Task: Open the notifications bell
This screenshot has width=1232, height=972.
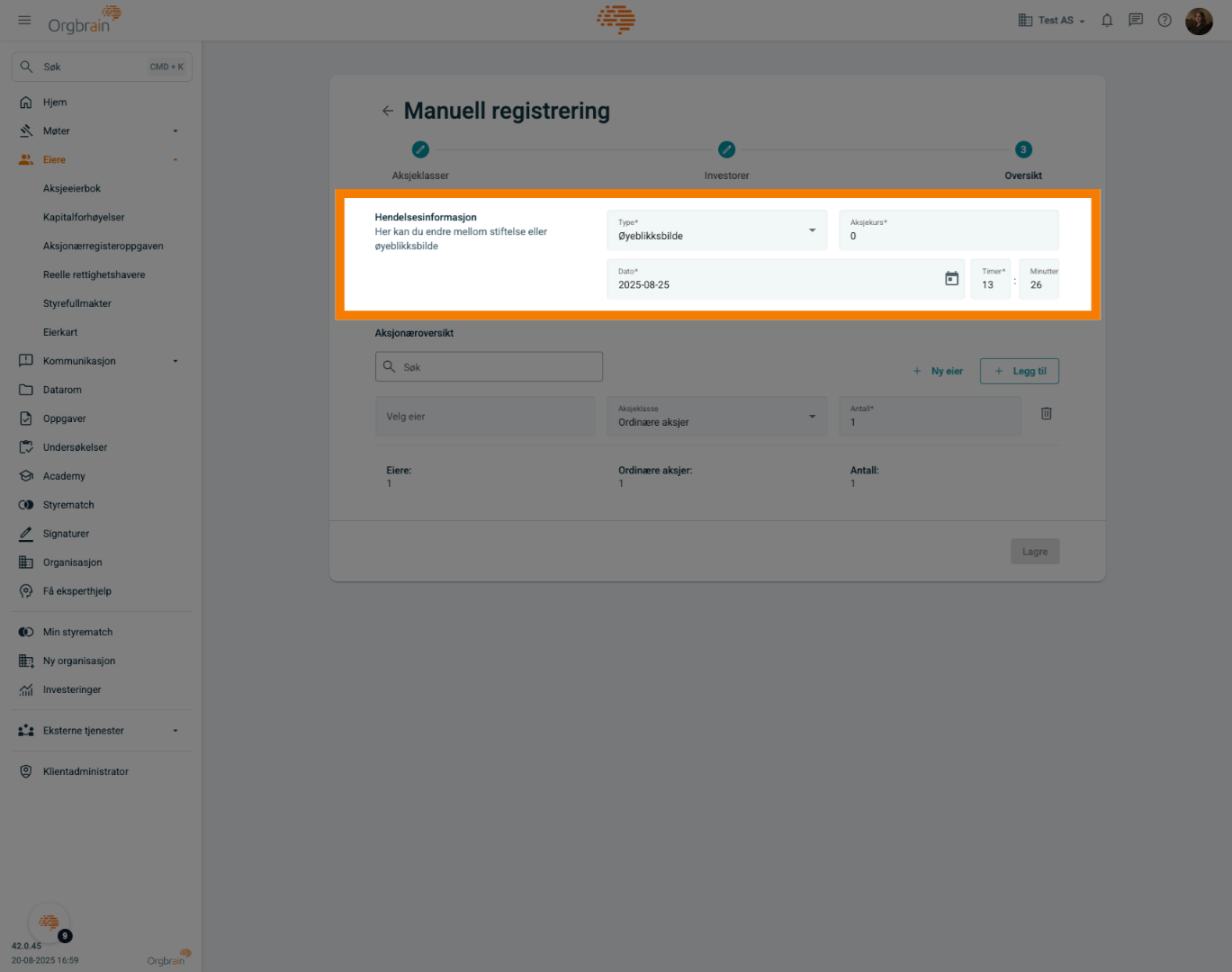Action: [1107, 20]
